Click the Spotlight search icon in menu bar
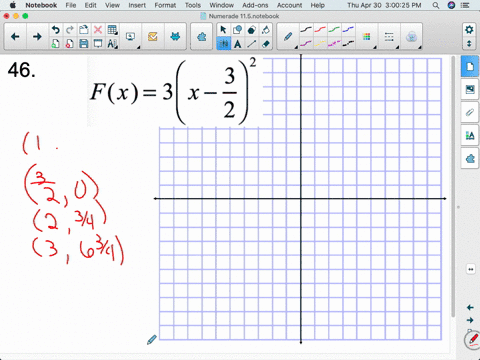The height and width of the screenshot is (360, 480). click(436, 5)
